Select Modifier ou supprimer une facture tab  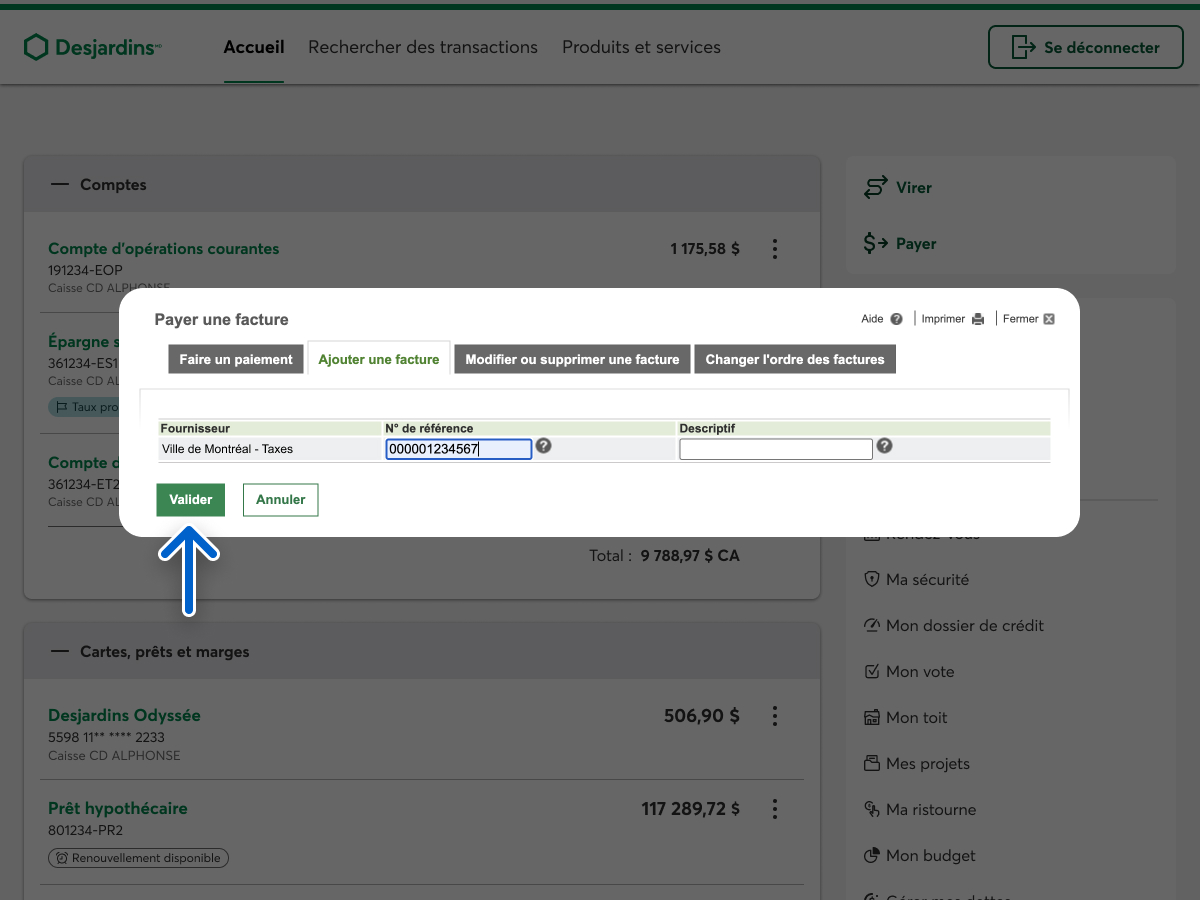(572, 359)
